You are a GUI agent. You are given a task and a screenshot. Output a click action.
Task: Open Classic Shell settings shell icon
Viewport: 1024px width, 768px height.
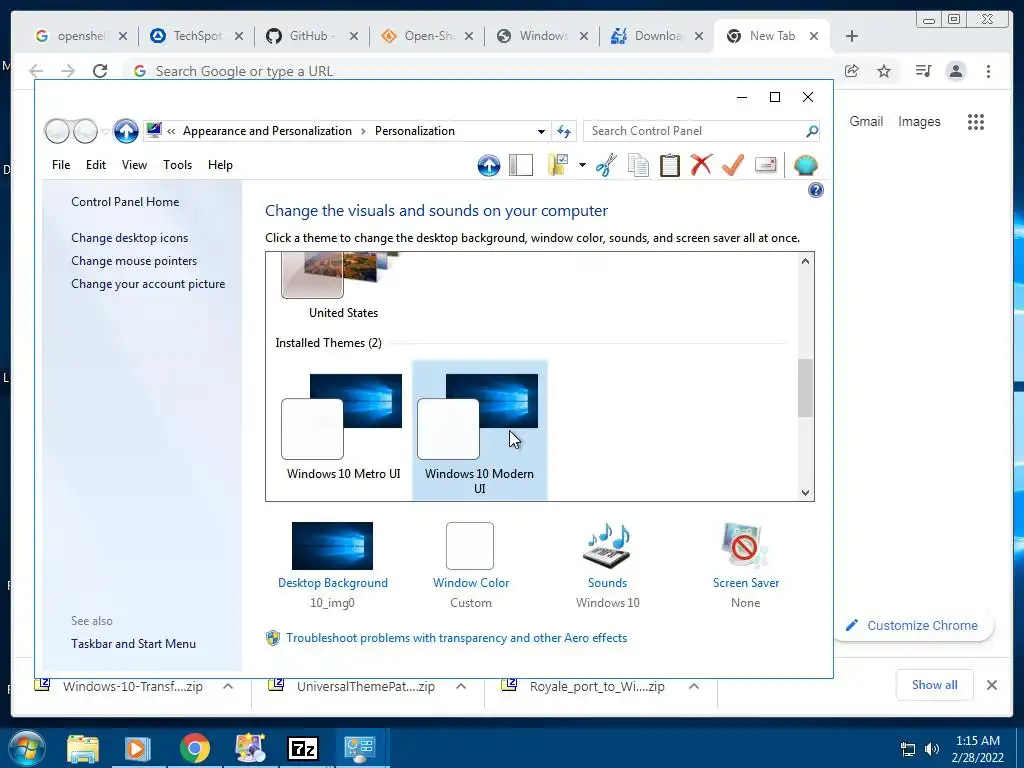(x=806, y=165)
